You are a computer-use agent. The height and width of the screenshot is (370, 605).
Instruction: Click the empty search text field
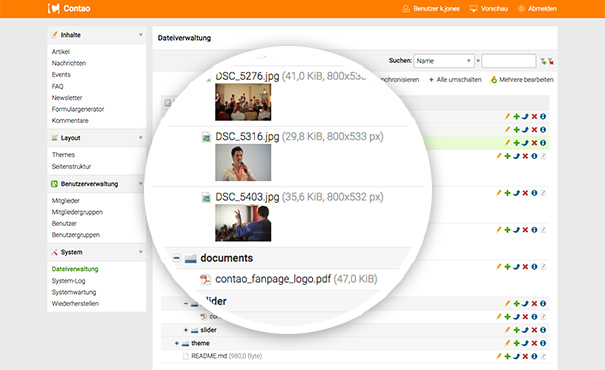[509, 61]
